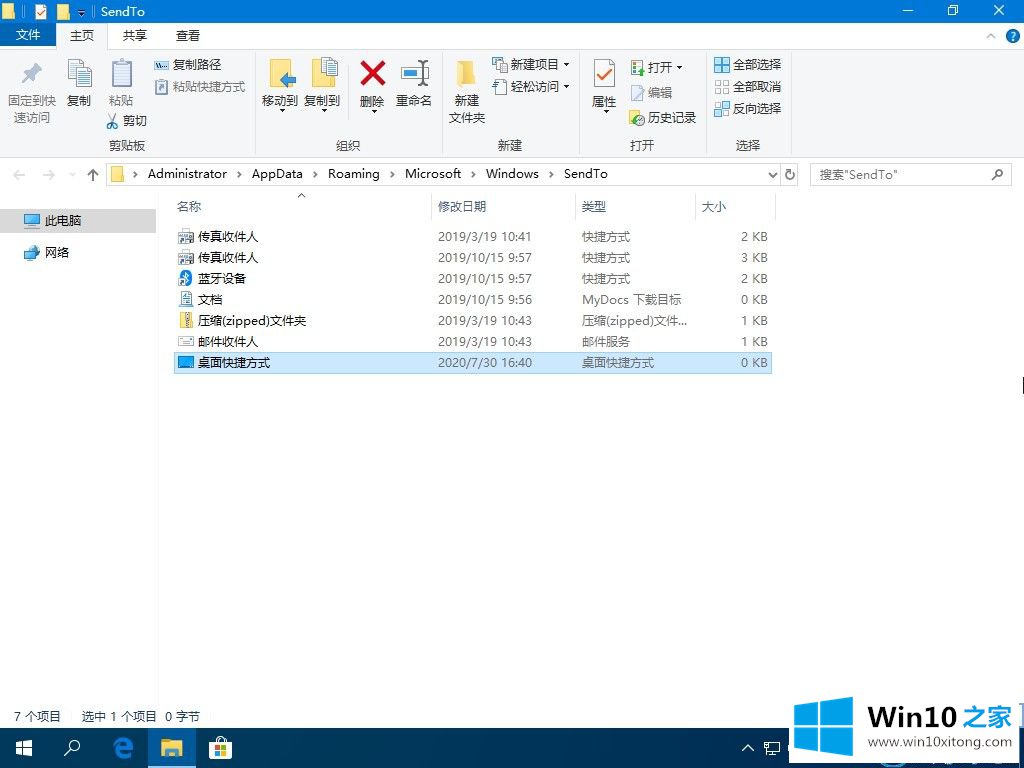Pin to Quick access with 固定到快速访问
The width and height of the screenshot is (1024, 768).
pos(31,92)
